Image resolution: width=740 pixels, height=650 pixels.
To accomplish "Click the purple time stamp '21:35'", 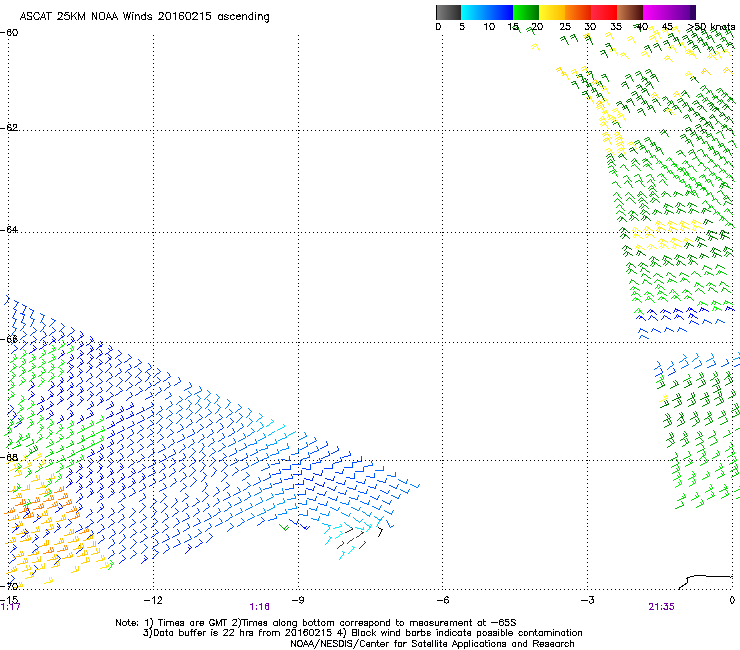I will click(661, 607).
